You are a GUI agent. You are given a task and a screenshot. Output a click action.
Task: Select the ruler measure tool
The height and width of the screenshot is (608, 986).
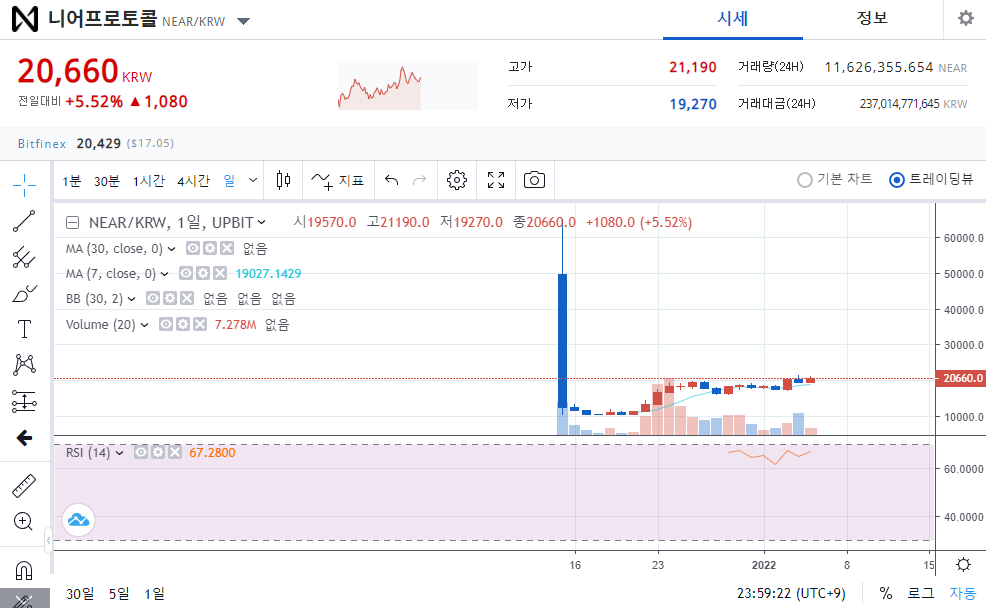click(25, 486)
